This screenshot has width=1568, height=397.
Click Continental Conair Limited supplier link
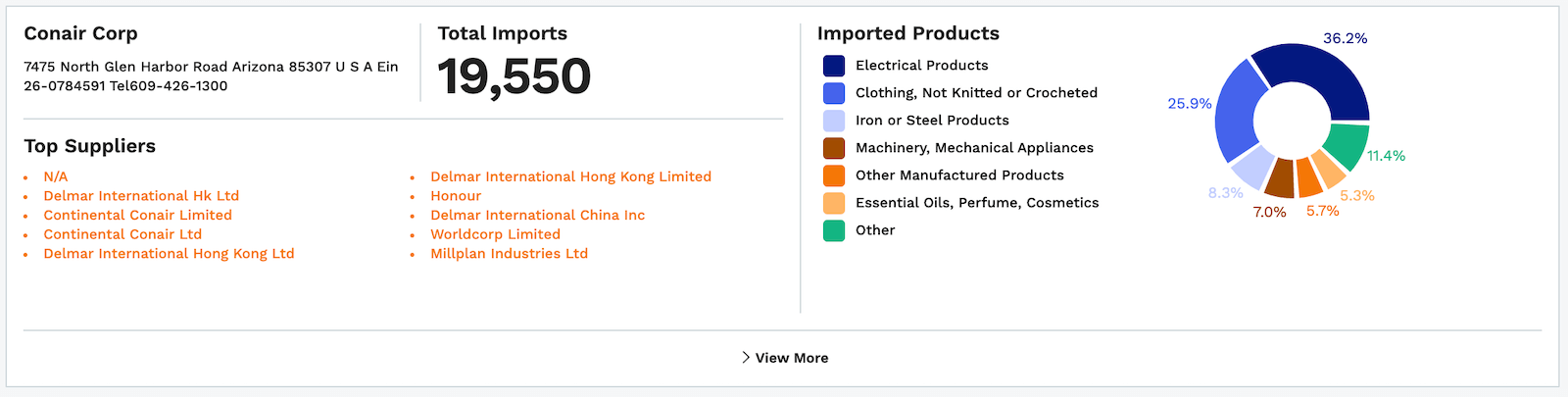pos(137,215)
